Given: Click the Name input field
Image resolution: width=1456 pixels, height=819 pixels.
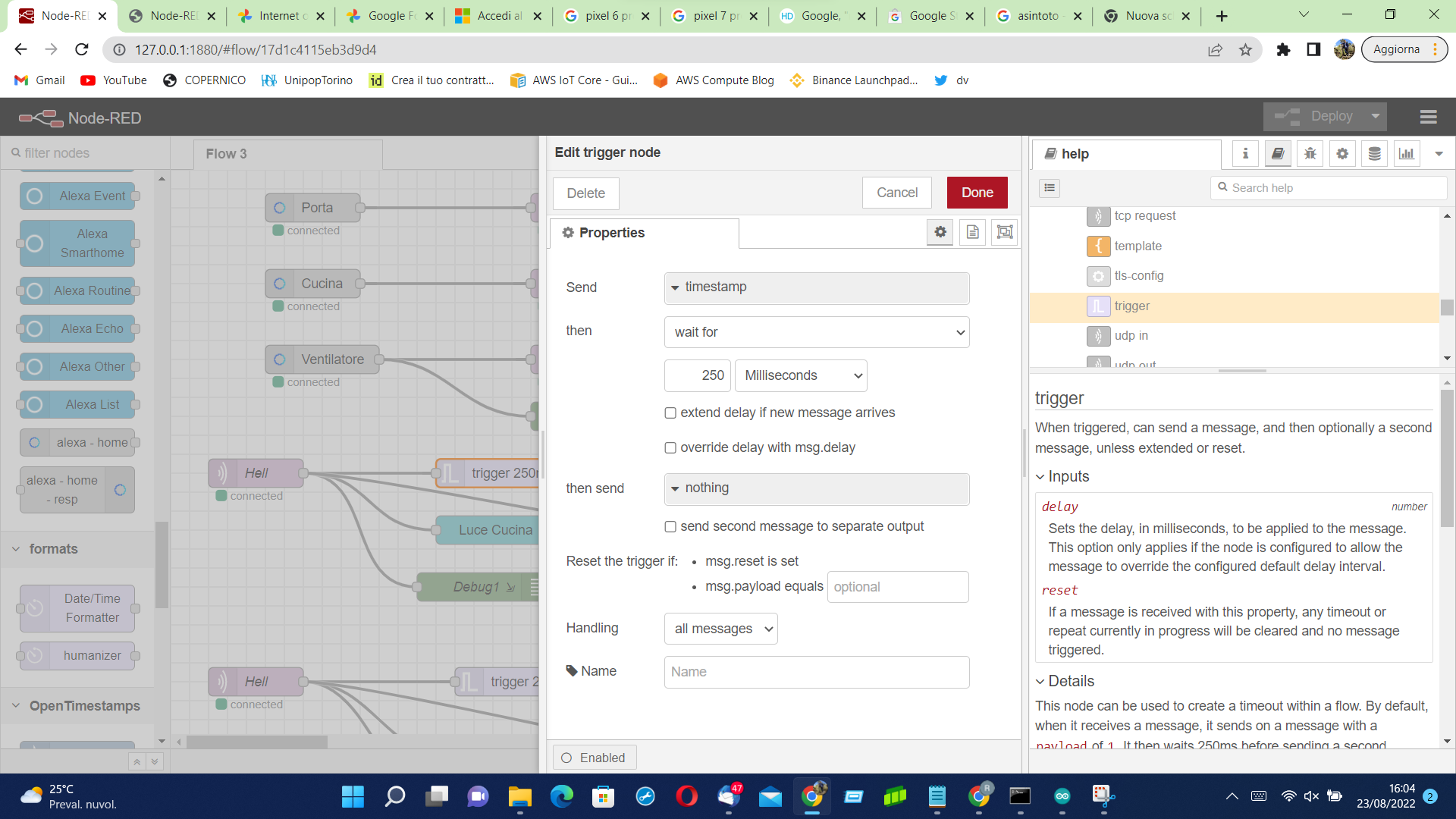Looking at the screenshot, I should pos(817,672).
